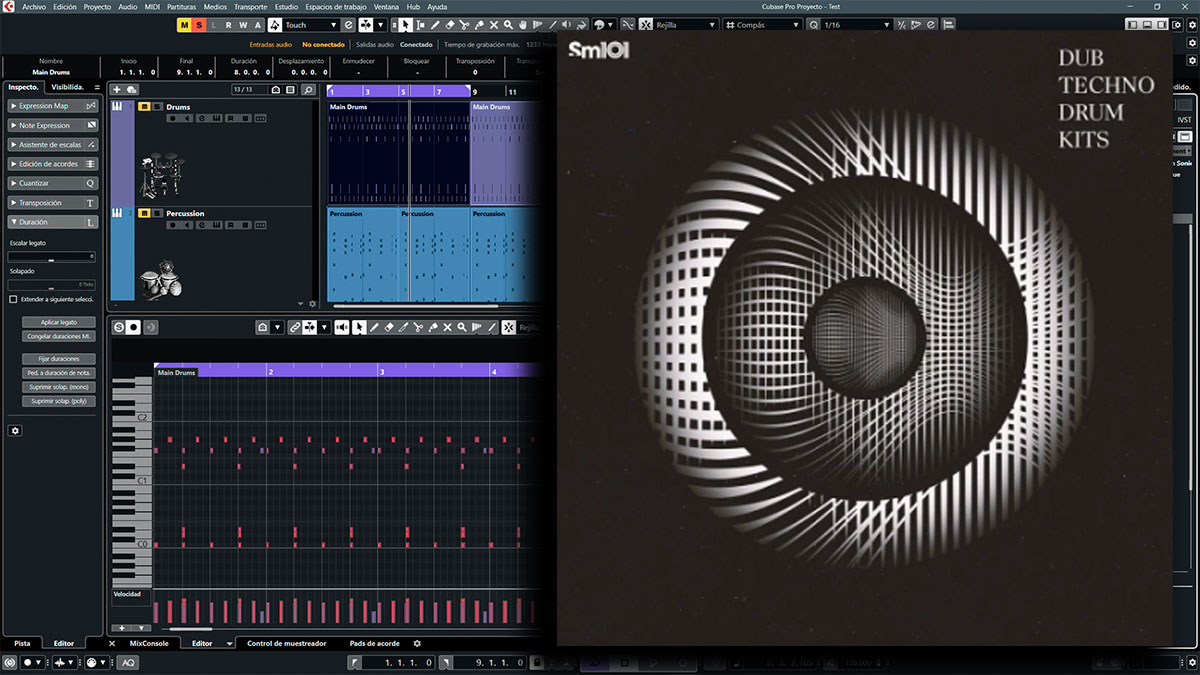Click Congelar duraciones MIDI button
This screenshot has width=1200, height=675.
point(59,336)
